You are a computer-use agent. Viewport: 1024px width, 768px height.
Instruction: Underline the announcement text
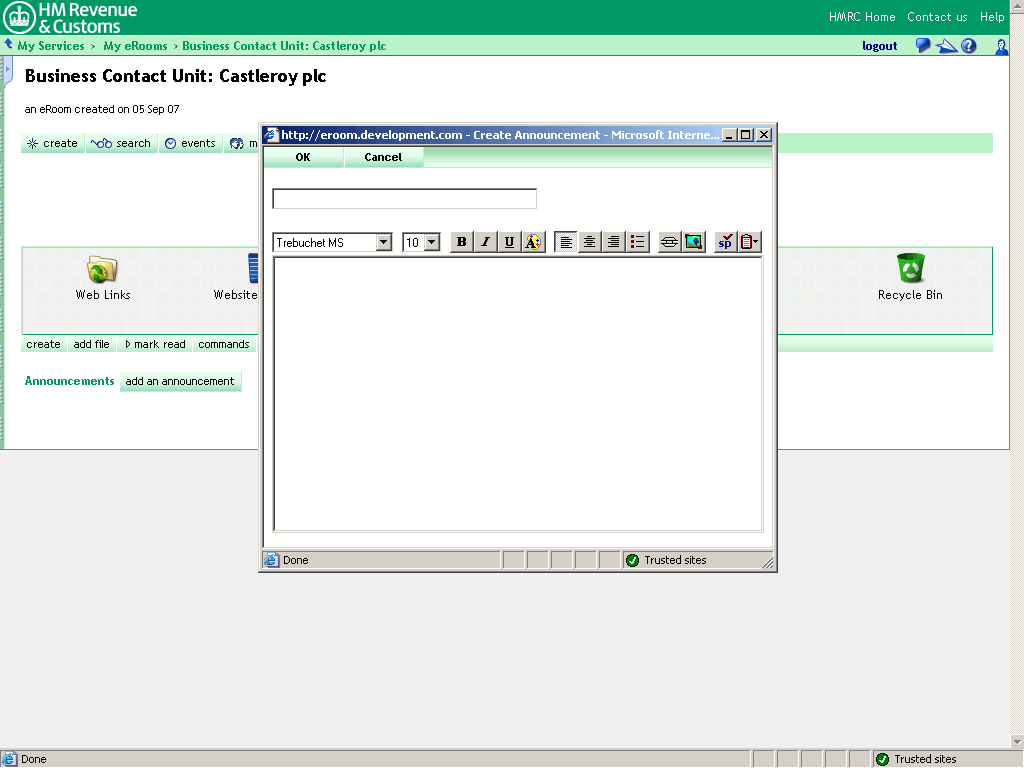(509, 241)
